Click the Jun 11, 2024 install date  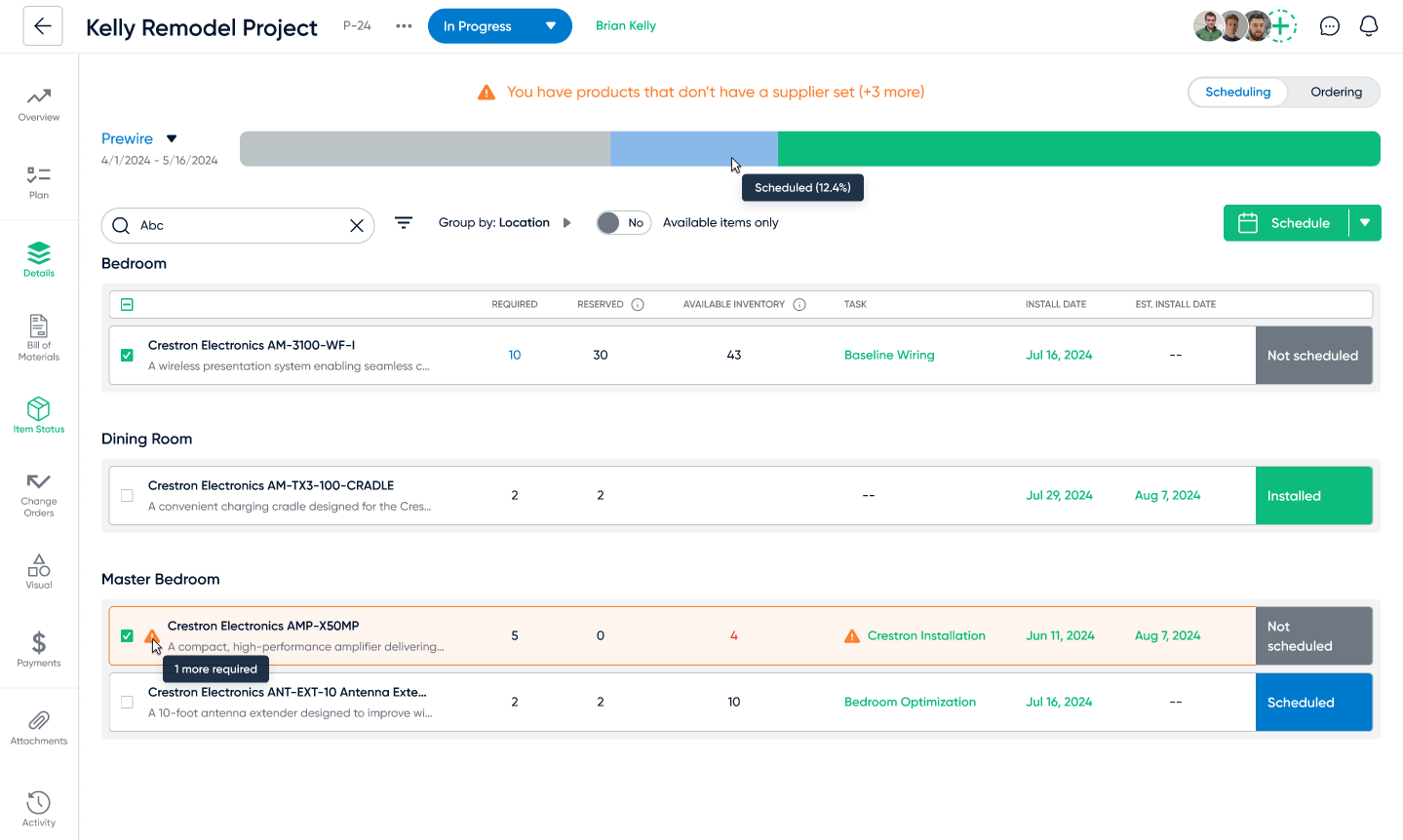[x=1060, y=635]
